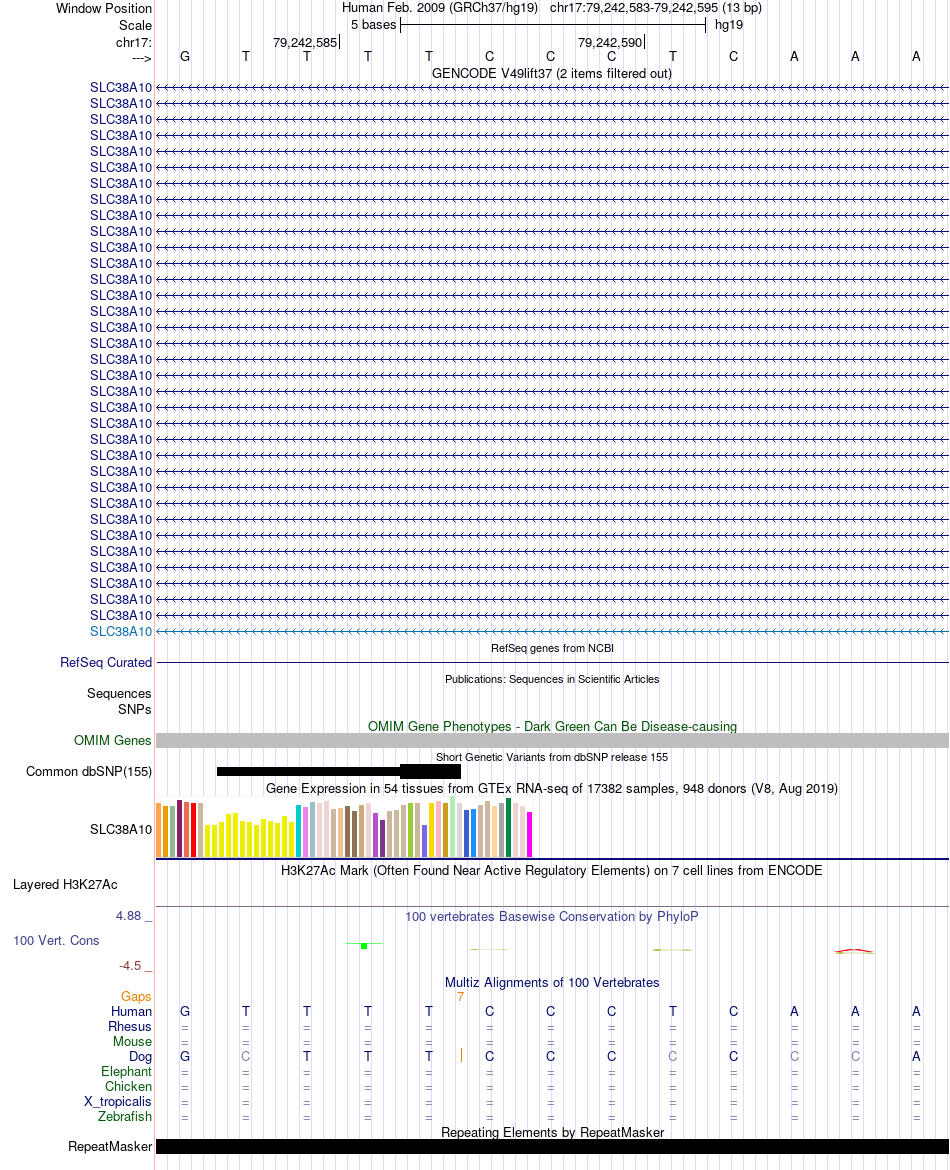Viewport: 950px width, 1170px height.
Task: Click SLC38A10 label beside GTEx bar chart
Action: (121, 829)
